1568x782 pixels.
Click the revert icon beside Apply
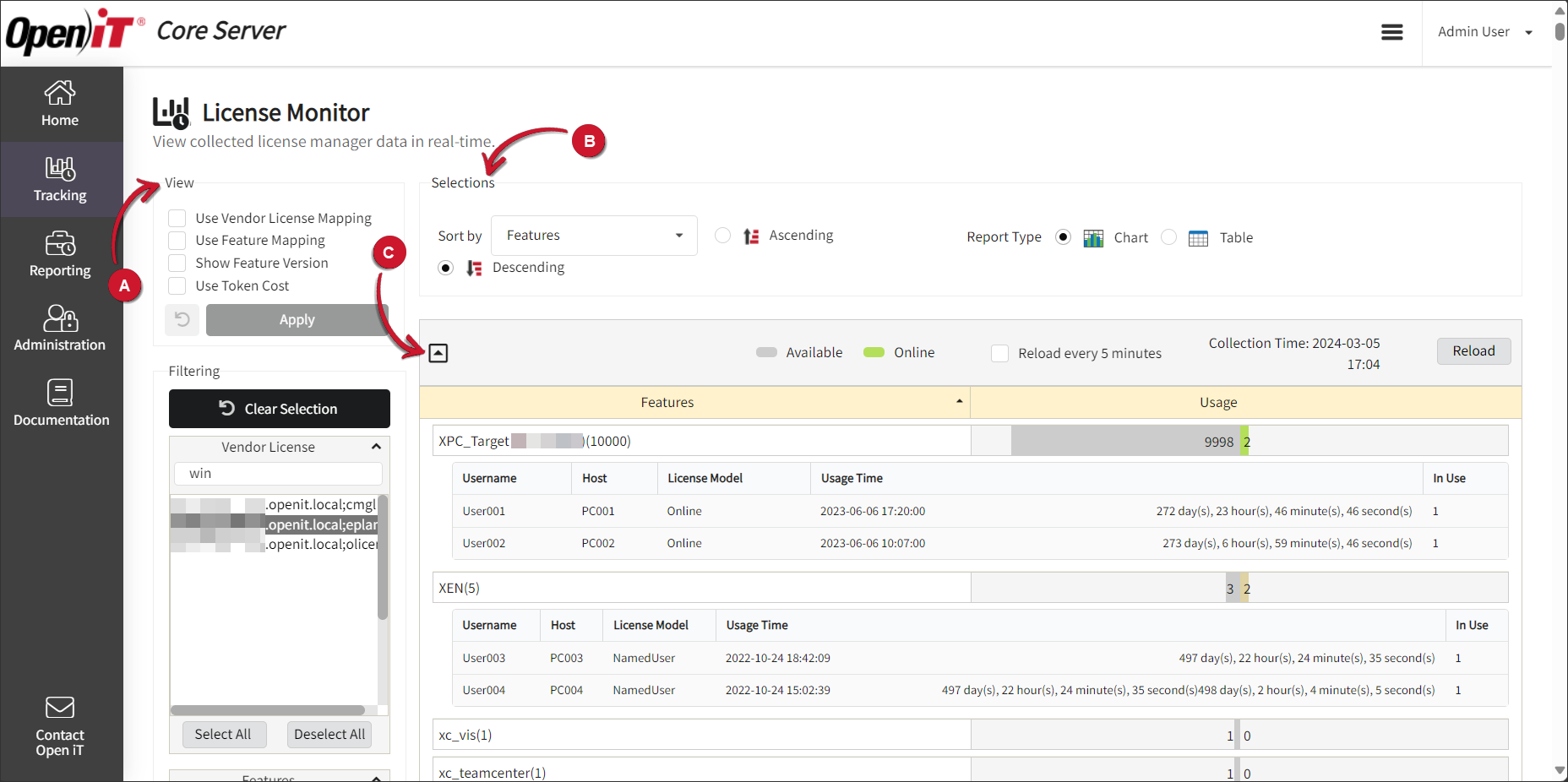182,319
